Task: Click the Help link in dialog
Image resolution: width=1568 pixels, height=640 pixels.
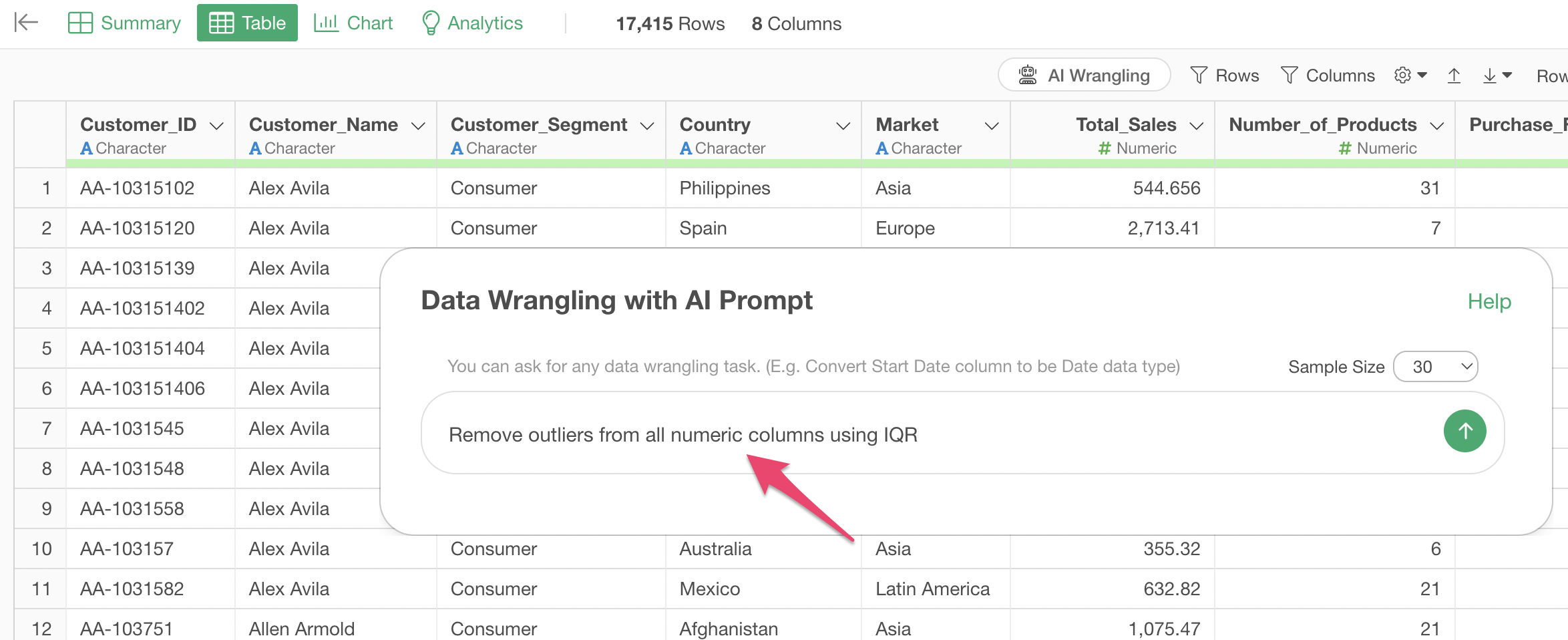Action: pyautogui.click(x=1489, y=301)
